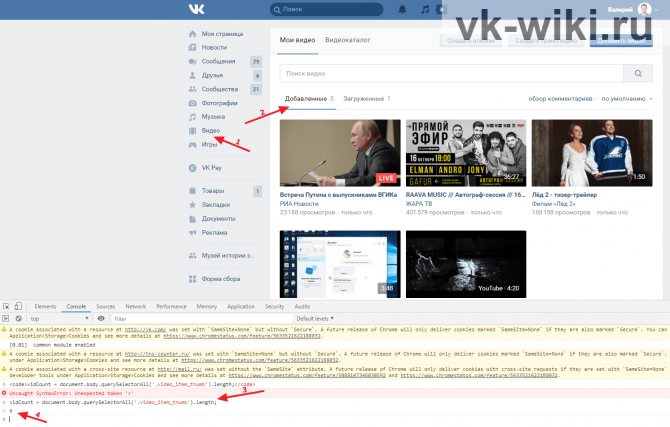Click the Создать альбом button
Image resolution: width=670 pixels, height=427 pixels.
pyautogui.click(x=471, y=41)
